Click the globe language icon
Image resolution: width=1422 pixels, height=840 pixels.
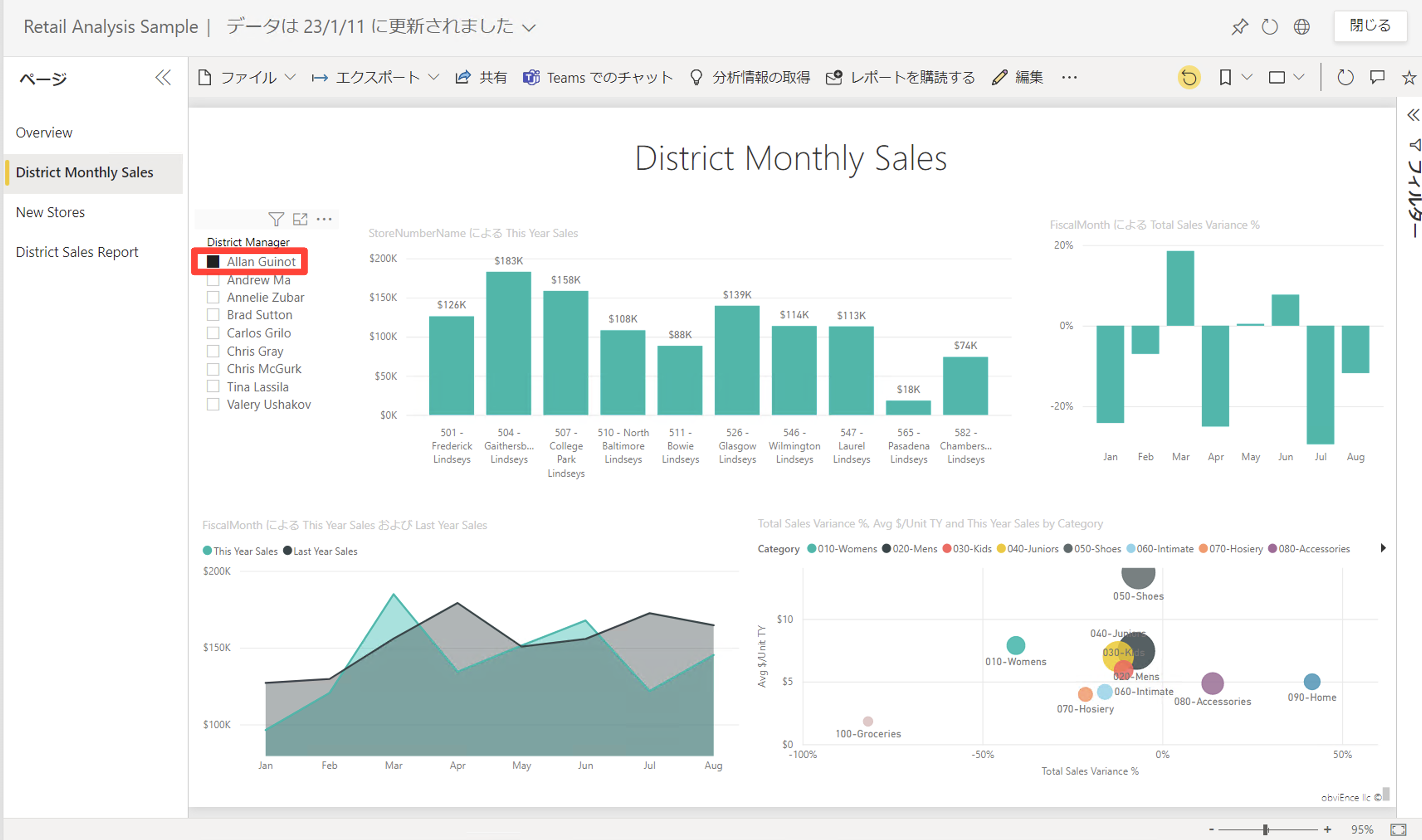tap(1301, 27)
